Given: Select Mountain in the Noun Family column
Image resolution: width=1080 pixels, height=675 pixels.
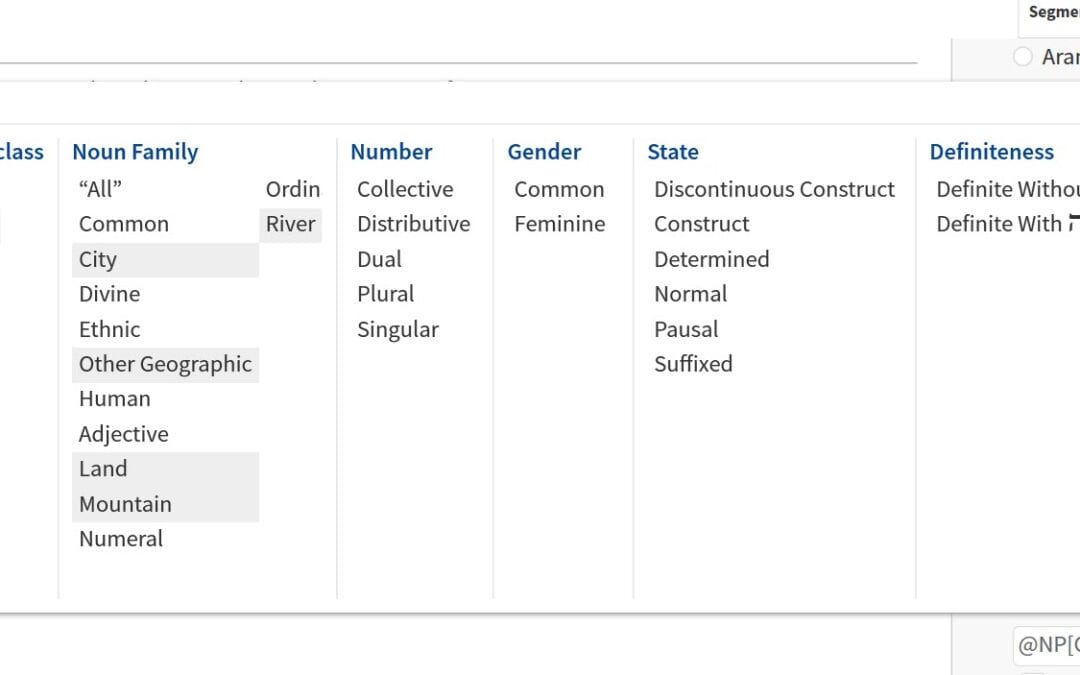Looking at the screenshot, I should pyautogui.click(x=165, y=504).
